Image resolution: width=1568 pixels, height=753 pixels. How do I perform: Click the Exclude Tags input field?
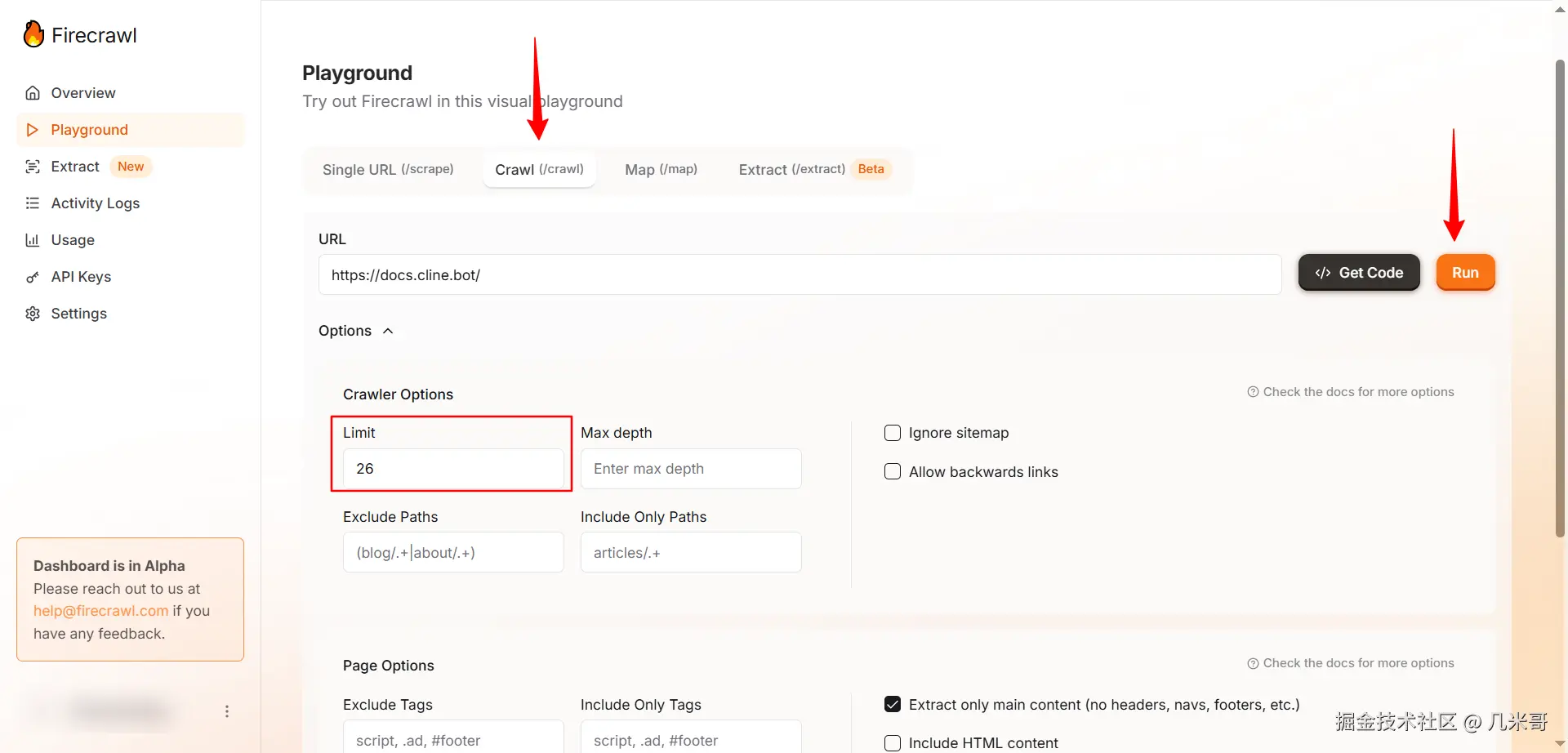[x=453, y=737]
